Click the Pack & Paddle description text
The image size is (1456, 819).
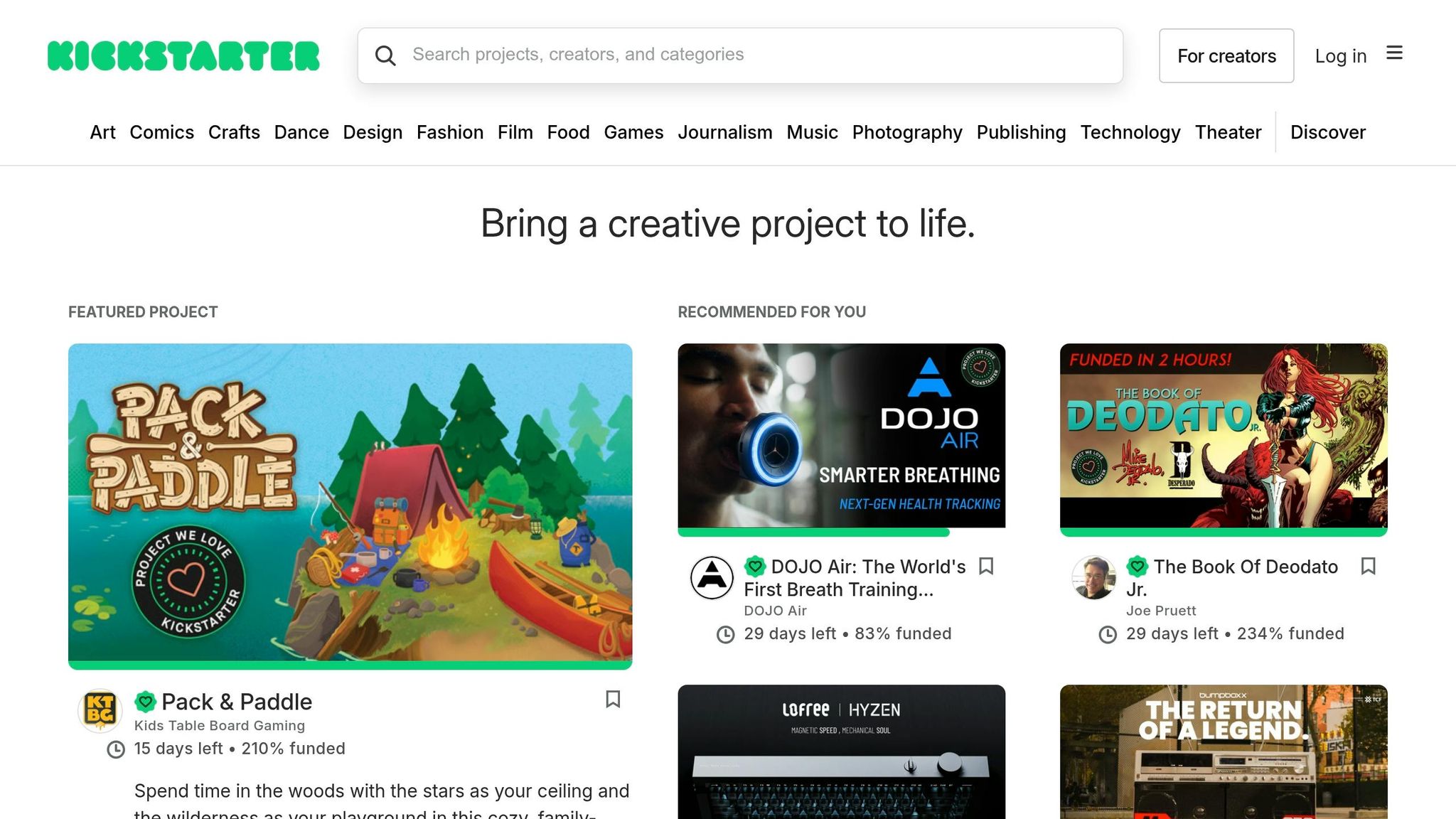point(382,801)
